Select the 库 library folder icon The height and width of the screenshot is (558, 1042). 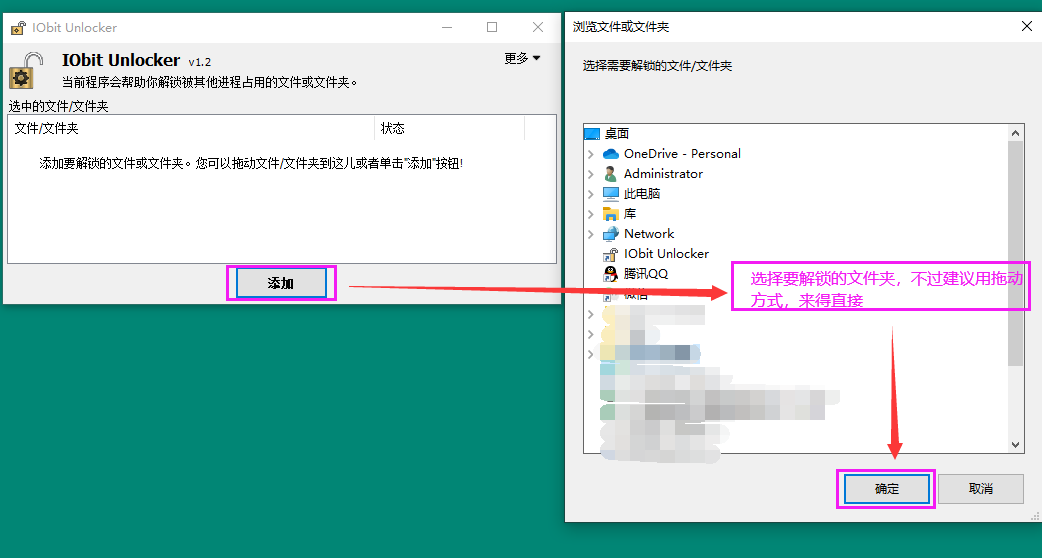[x=611, y=214]
